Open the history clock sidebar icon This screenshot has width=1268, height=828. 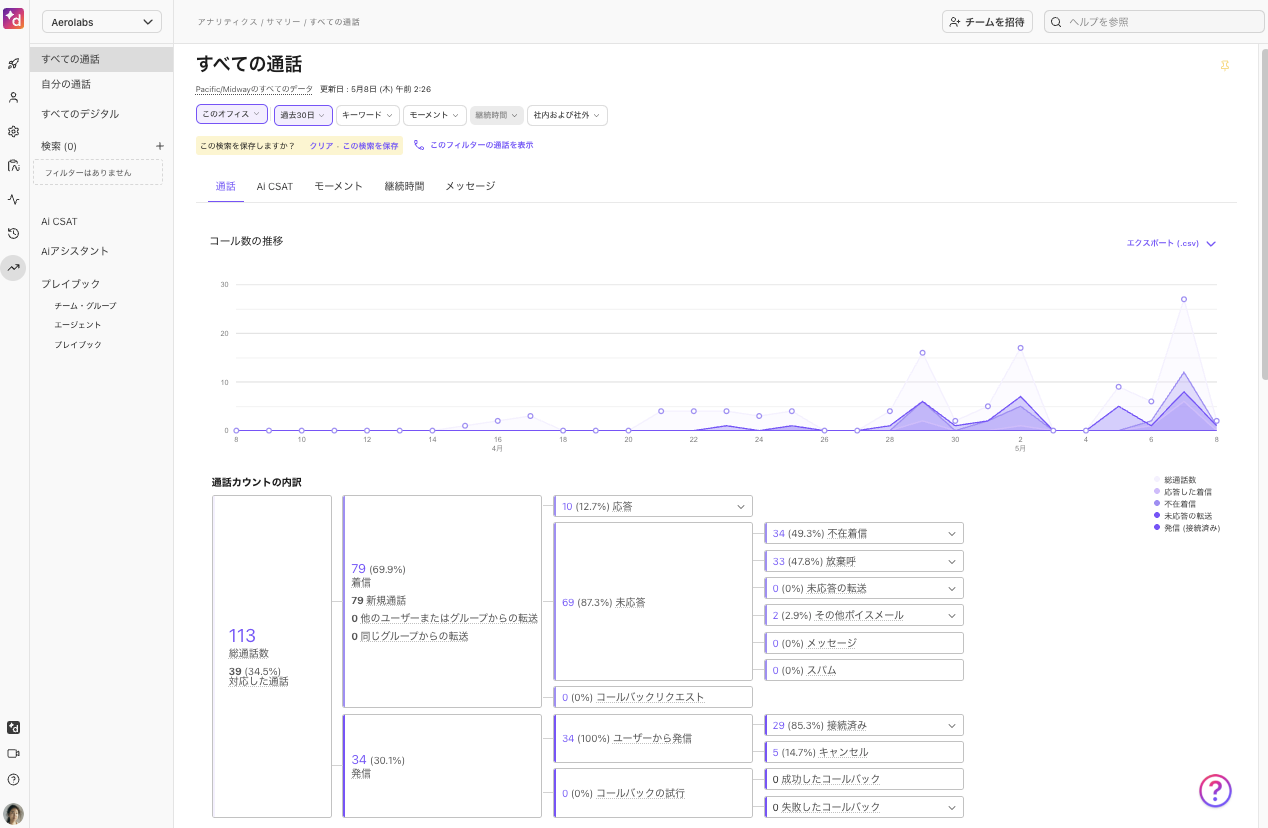pyautogui.click(x=14, y=233)
